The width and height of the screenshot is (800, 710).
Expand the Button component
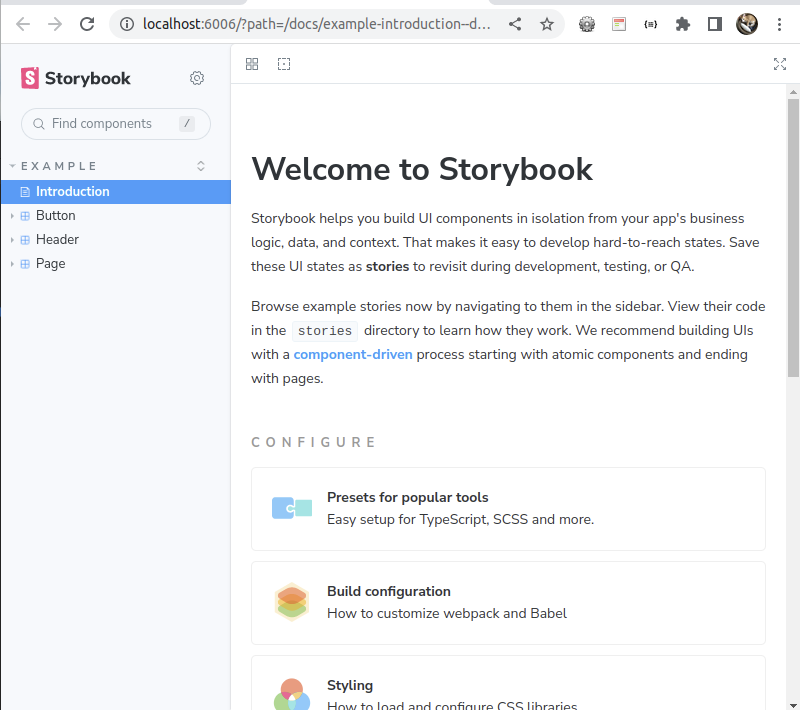point(12,216)
